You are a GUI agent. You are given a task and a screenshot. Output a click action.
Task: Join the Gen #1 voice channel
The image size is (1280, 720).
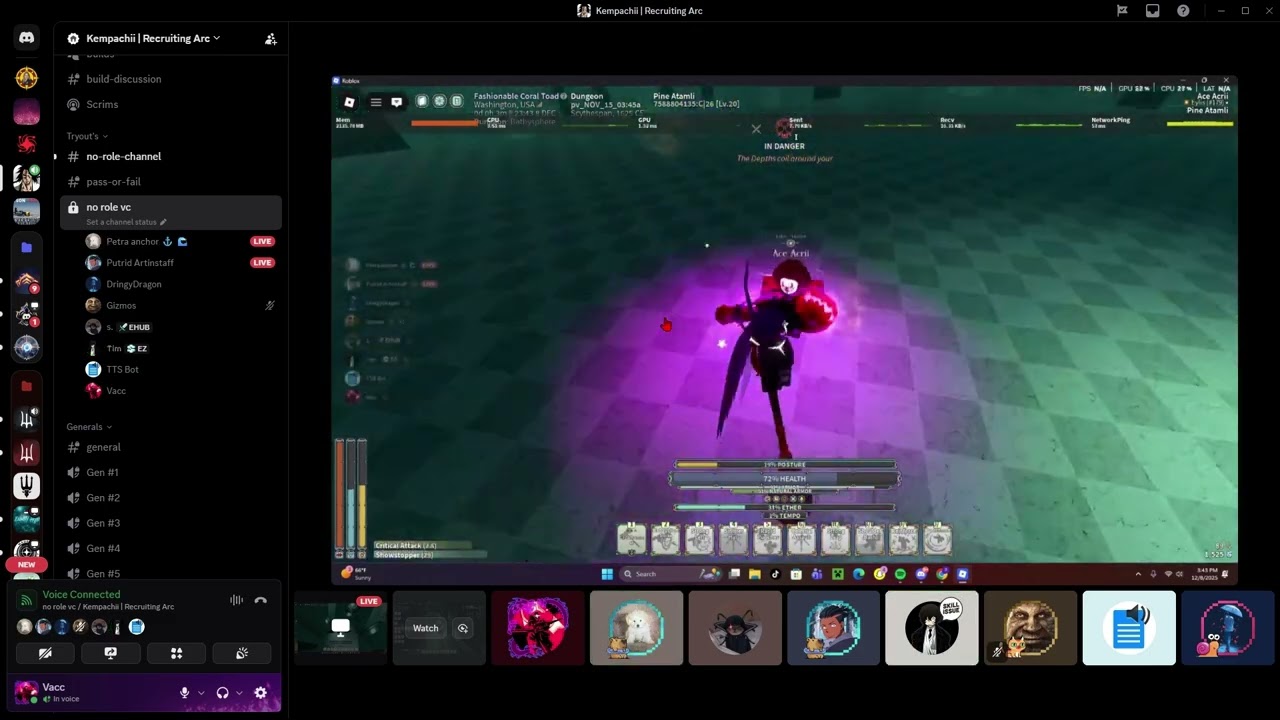(171, 472)
